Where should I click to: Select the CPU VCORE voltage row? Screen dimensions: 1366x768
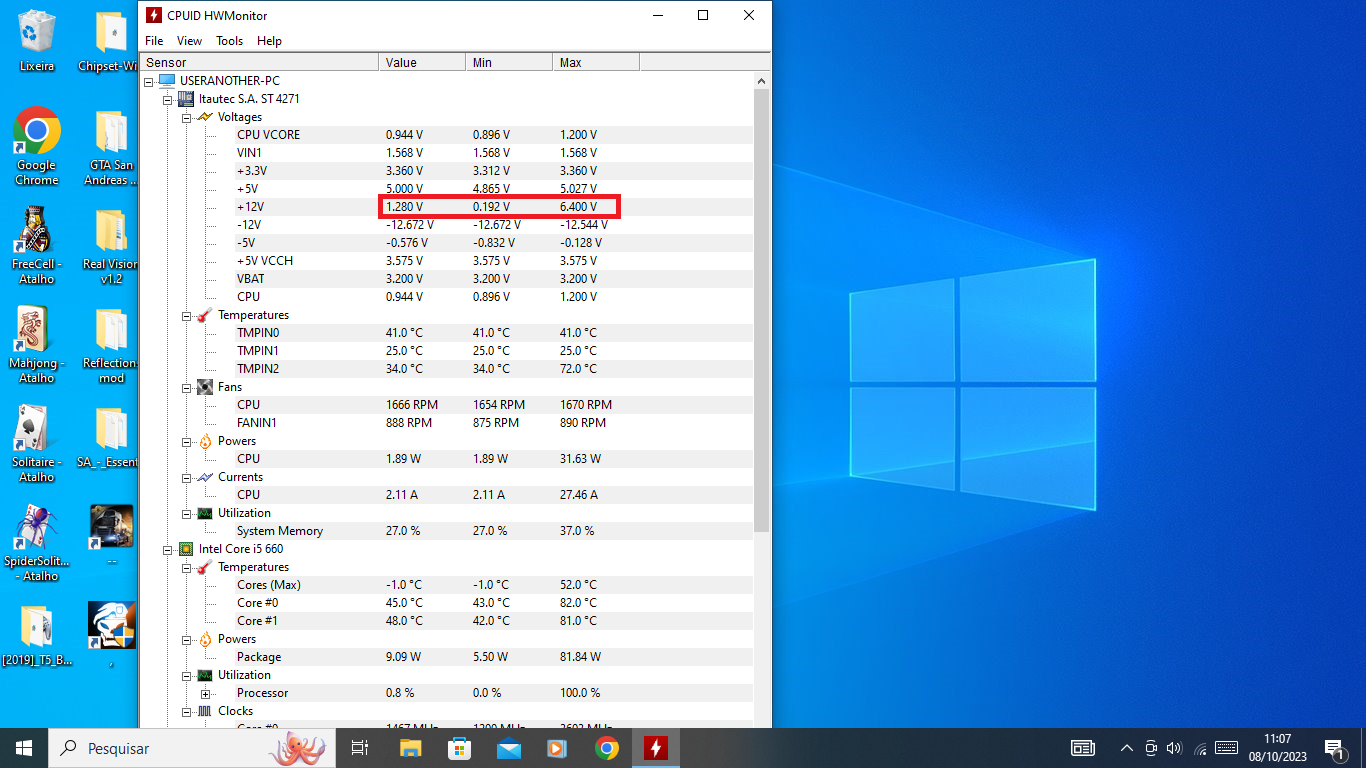pos(492,135)
